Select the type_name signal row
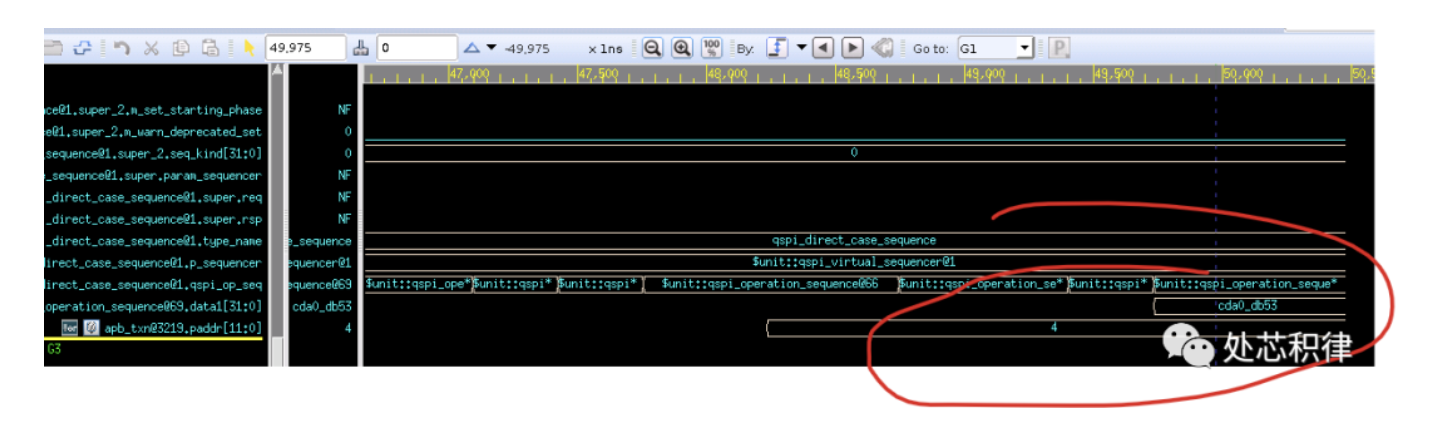Image resolution: width=1438 pixels, height=436 pixels. click(154, 241)
